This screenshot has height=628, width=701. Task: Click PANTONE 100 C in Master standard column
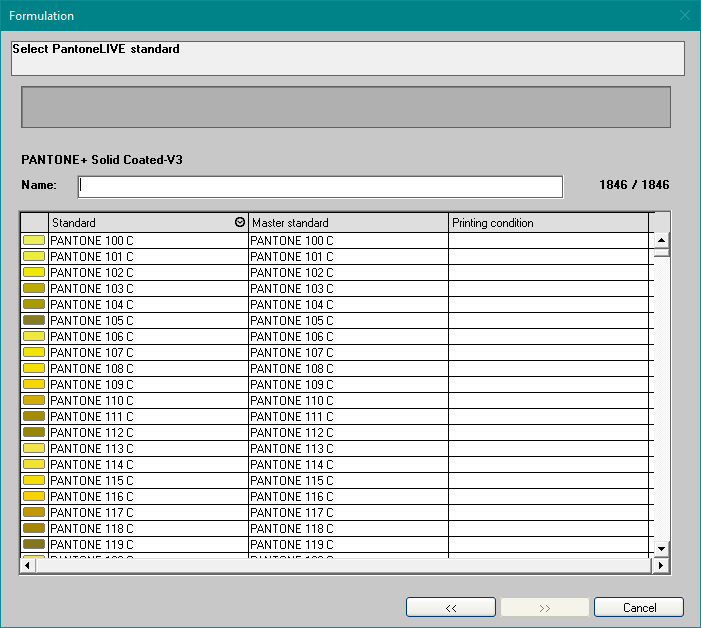348,240
